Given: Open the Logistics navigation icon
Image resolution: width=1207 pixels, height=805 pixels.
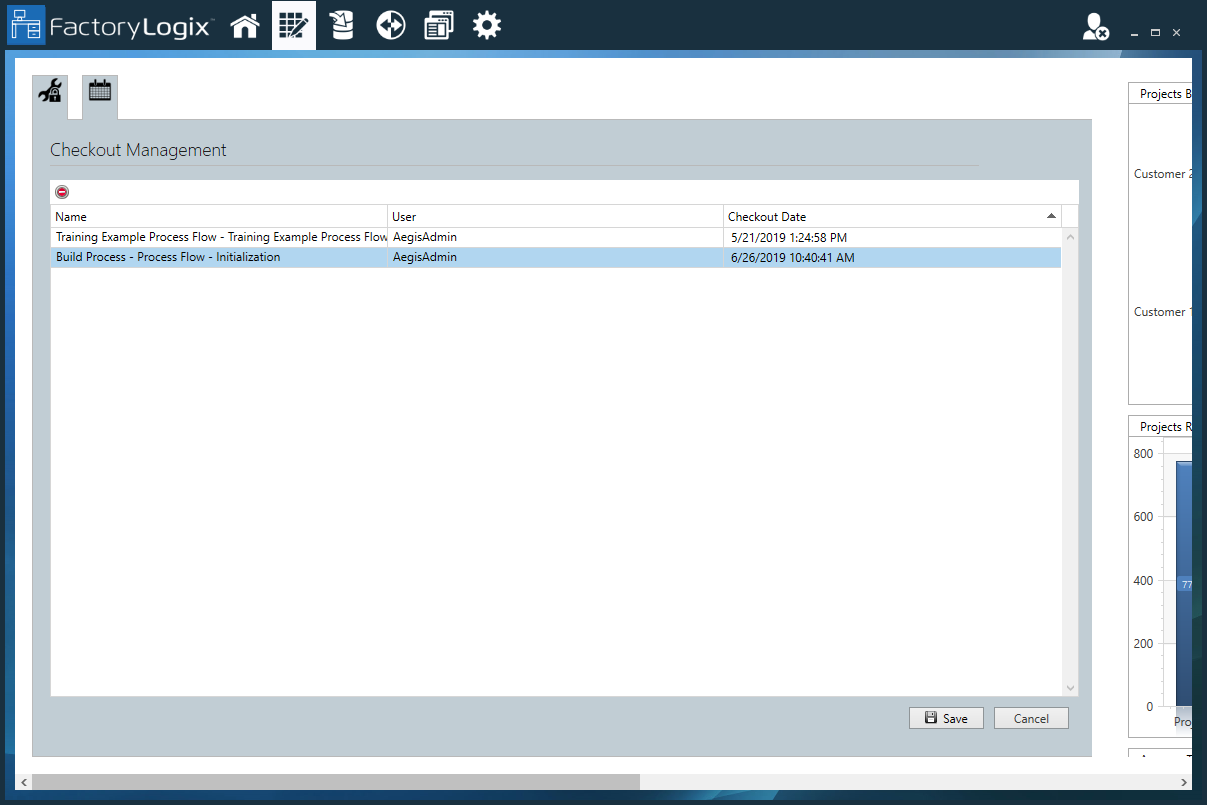Looking at the screenshot, I should click(390, 25).
